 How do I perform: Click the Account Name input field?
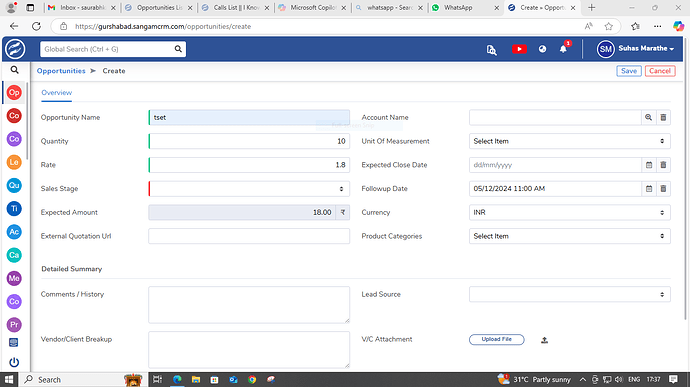click(x=555, y=118)
